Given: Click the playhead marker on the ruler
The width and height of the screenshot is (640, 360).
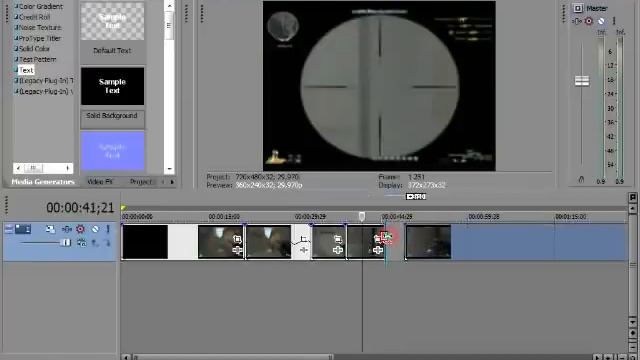Looking at the screenshot, I should [x=362, y=216].
